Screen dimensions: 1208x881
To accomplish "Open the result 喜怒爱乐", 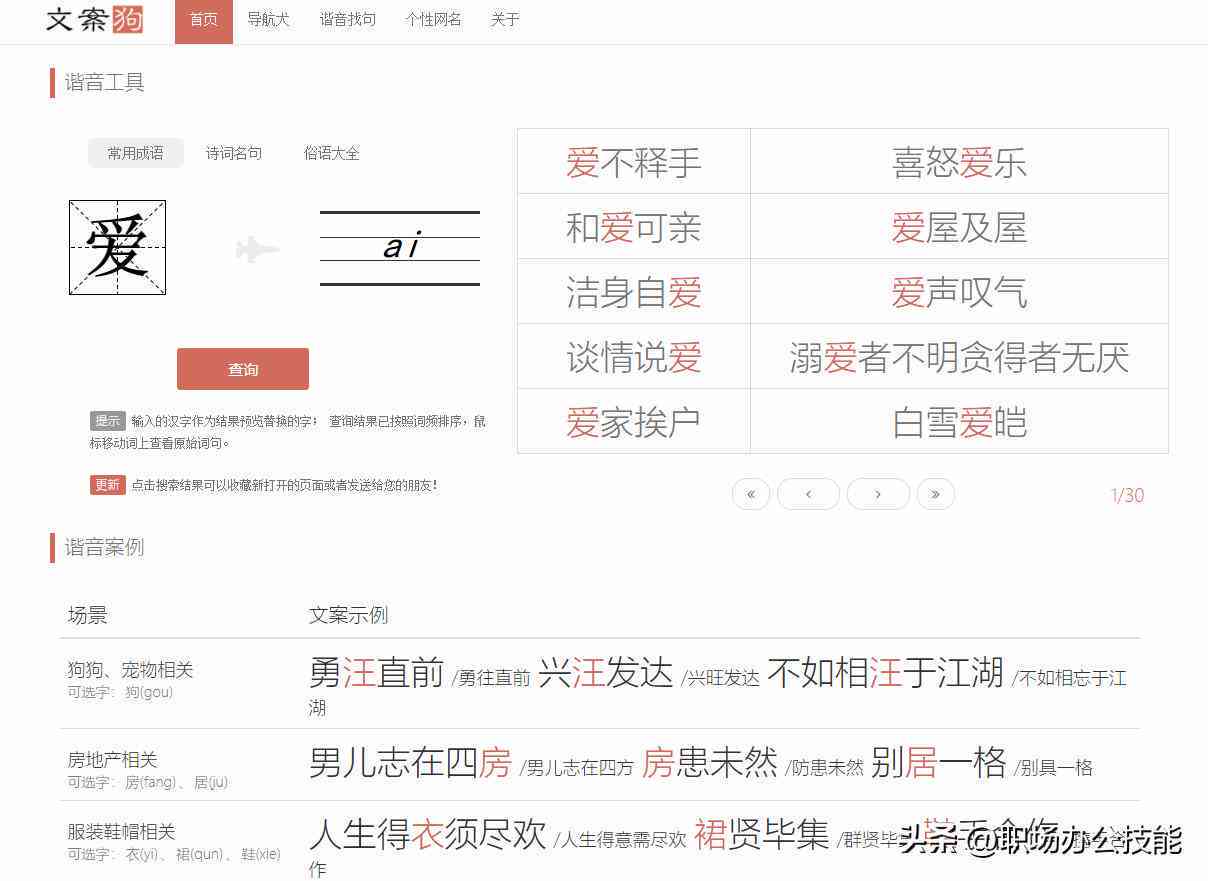I will pyautogui.click(x=959, y=162).
